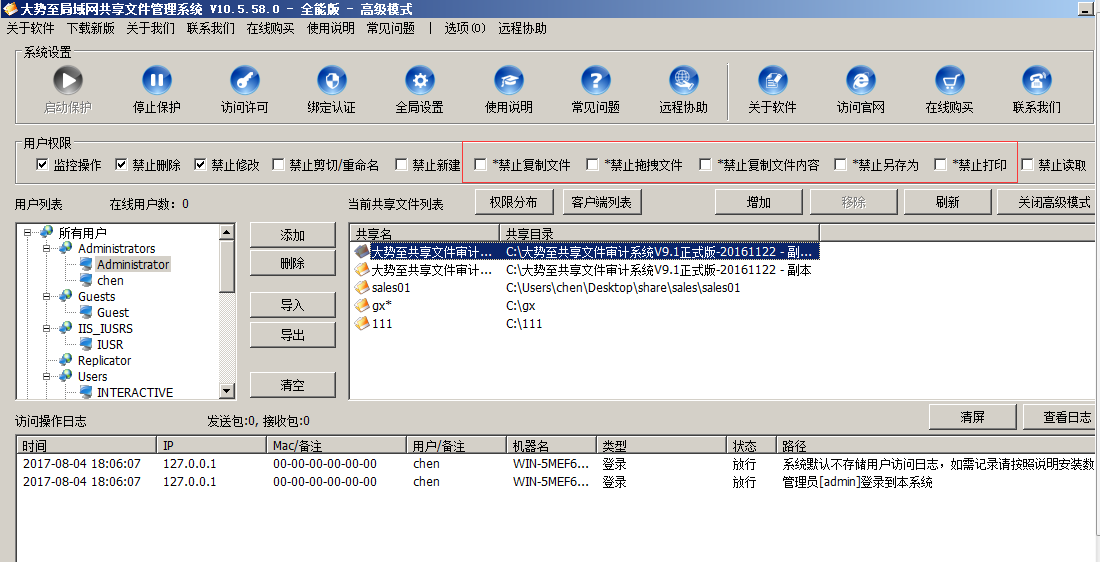
Task: Tick the 禁止读取 checkbox
Action: tap(1027, 165)
